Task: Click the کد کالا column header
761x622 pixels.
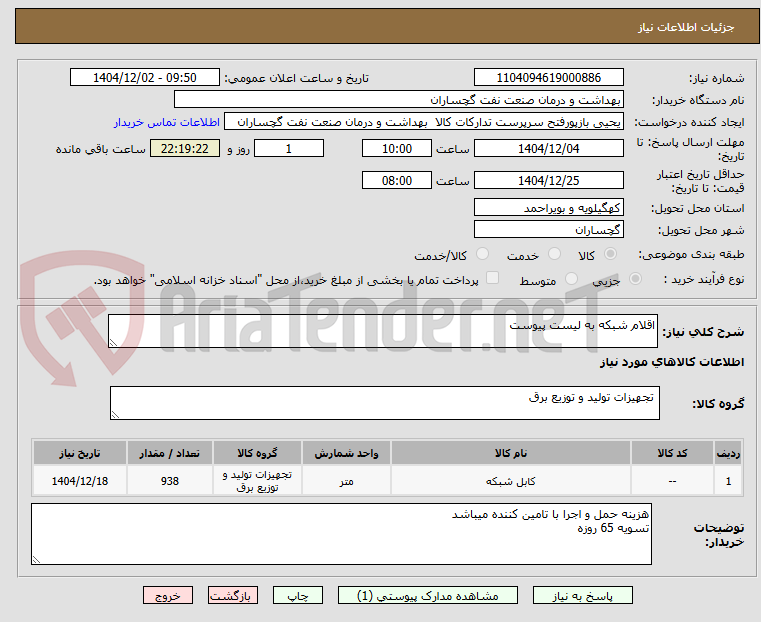Action: 672,453
